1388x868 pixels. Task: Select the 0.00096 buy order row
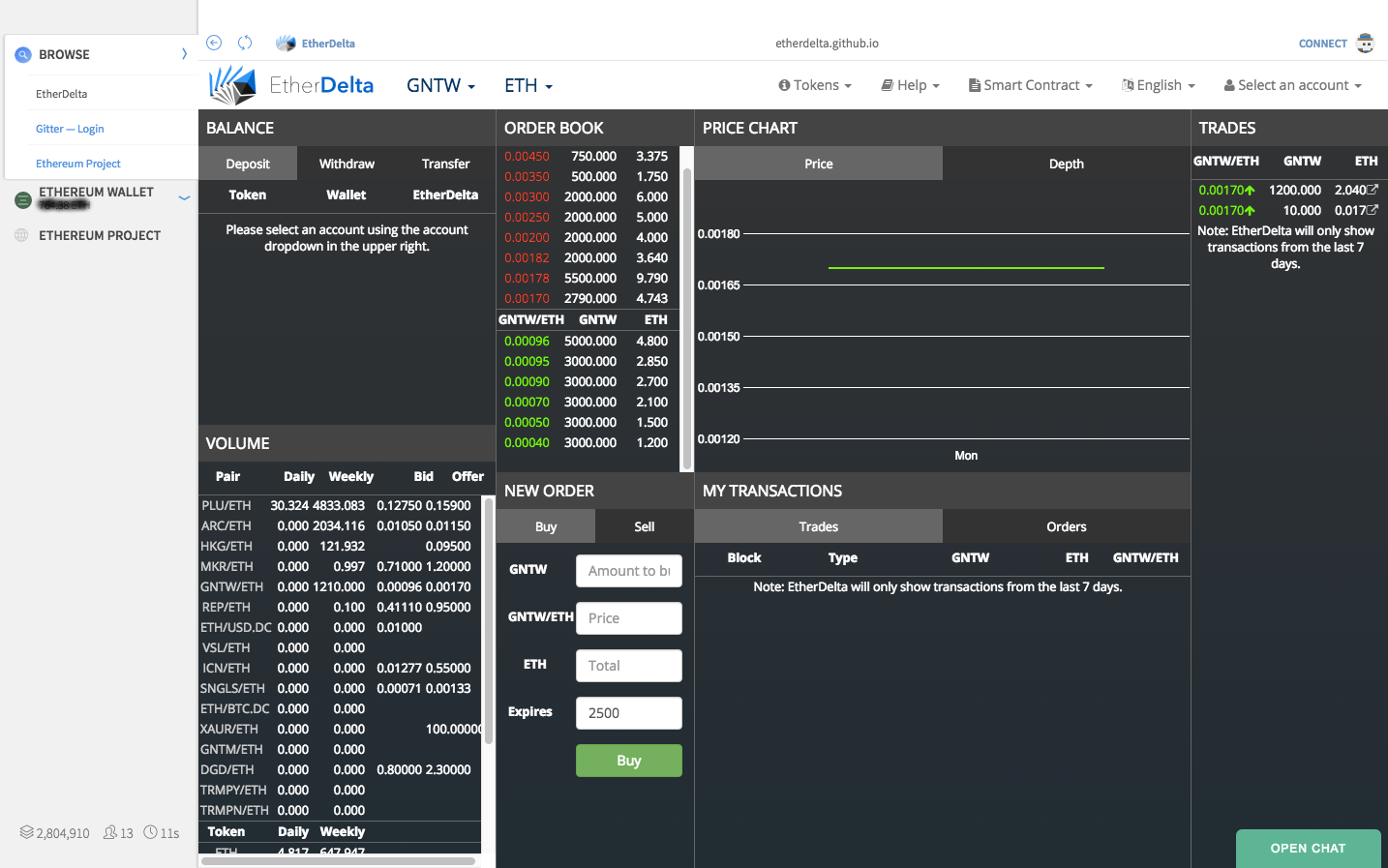click(x=587, y=341)
